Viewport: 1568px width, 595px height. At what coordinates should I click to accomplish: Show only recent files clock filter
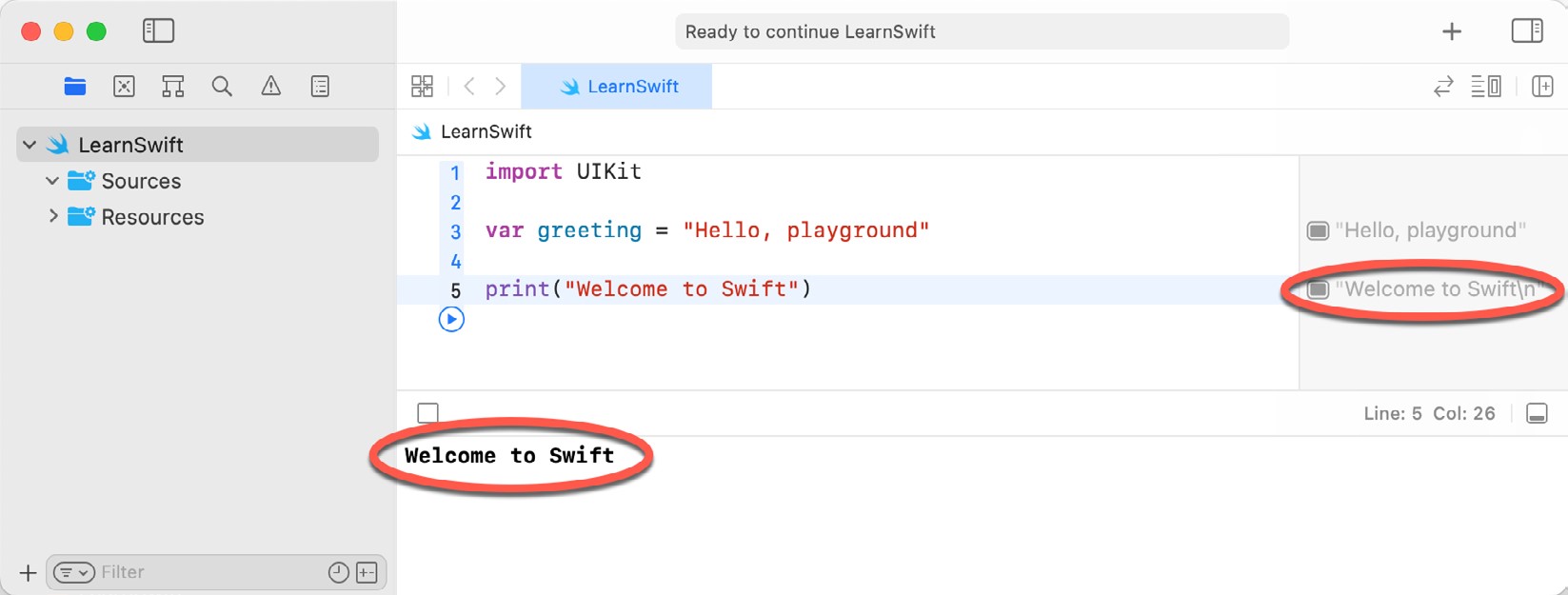pyautogui.click(x=338, y=572)
